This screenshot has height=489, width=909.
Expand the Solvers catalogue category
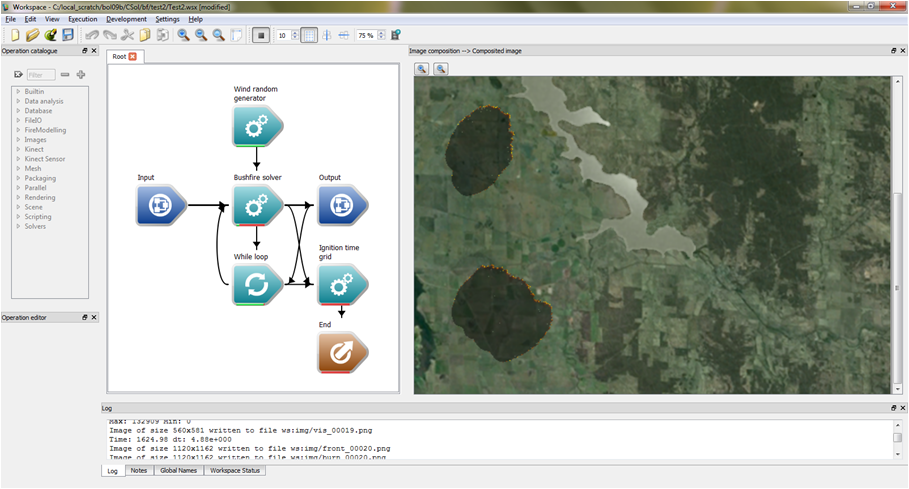(x=18, y=226)
